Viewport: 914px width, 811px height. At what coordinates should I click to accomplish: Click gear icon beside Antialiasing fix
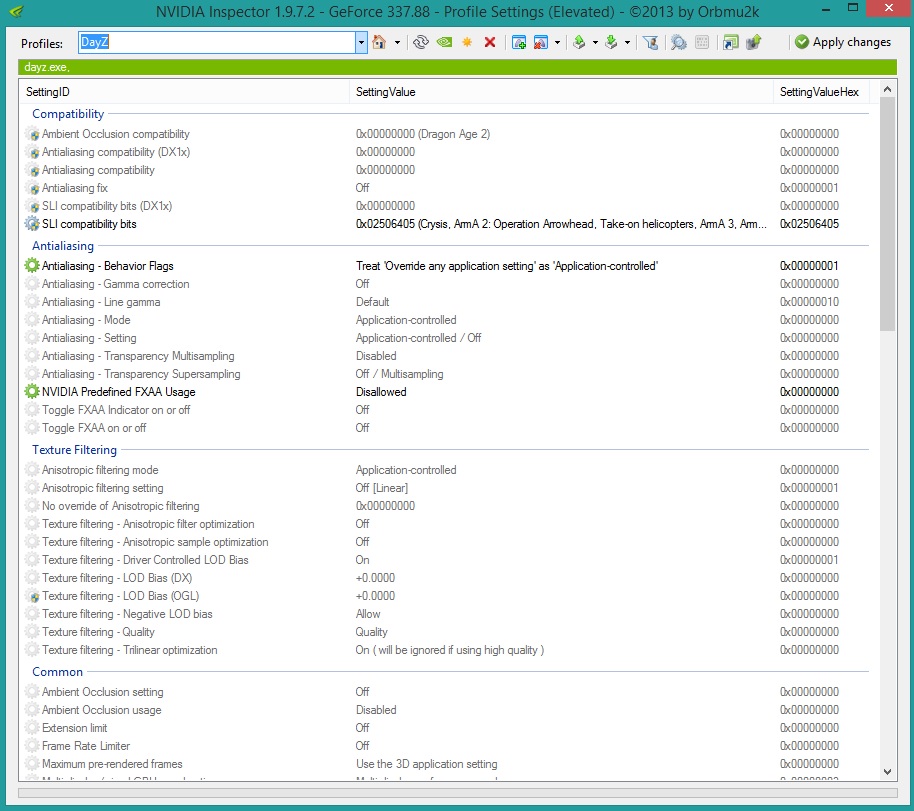[32, 188]
